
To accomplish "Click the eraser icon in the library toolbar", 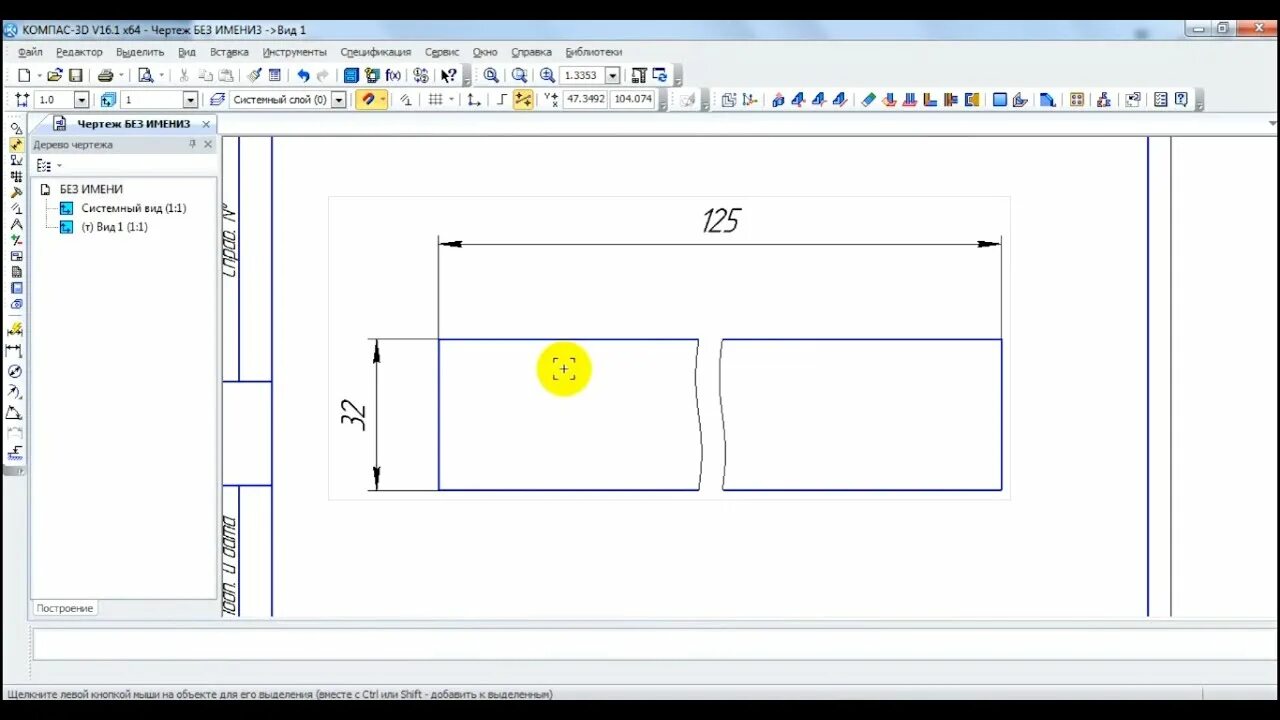I will (x=867, y=100).
